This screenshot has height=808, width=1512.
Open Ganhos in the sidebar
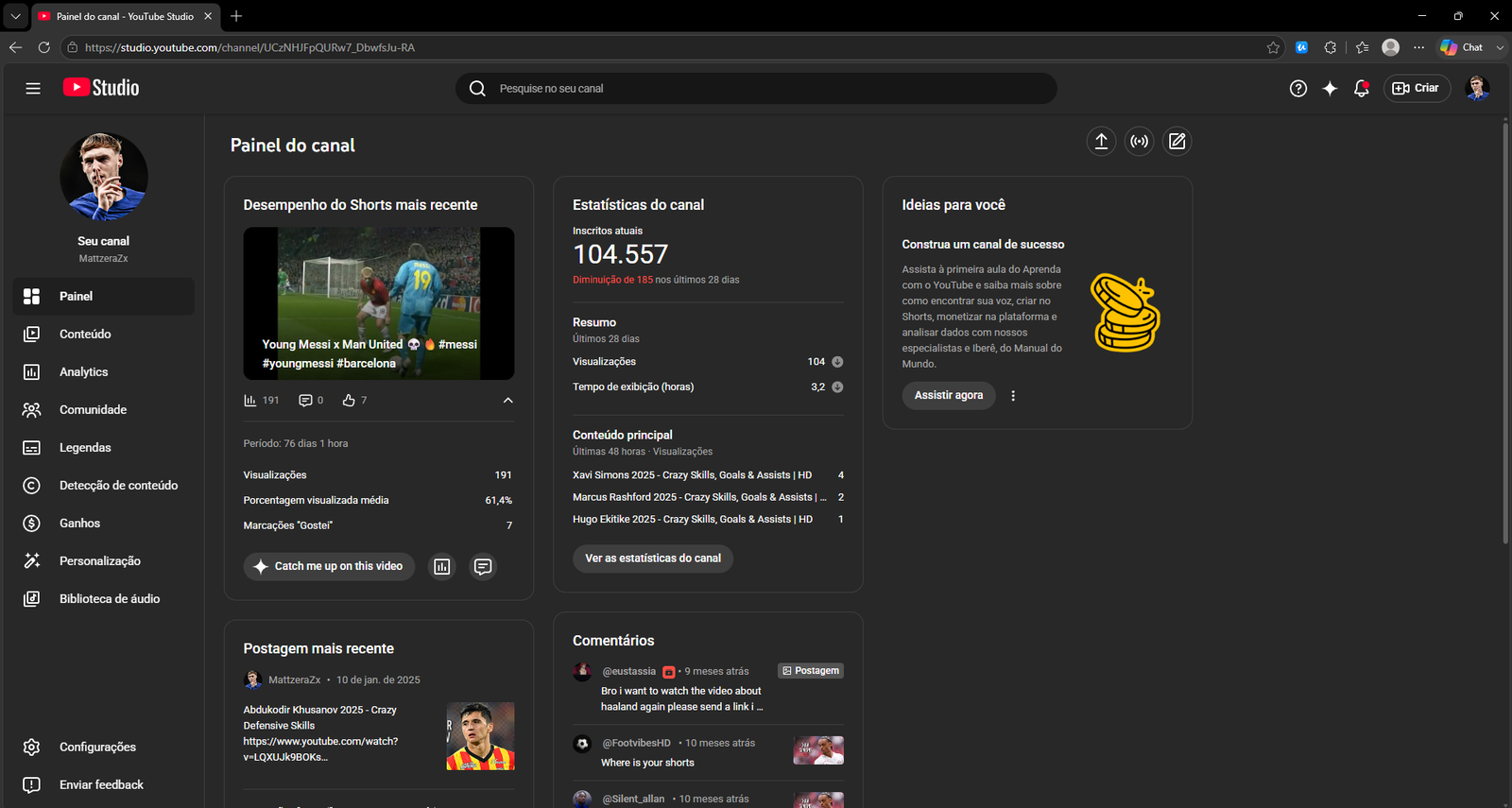pos(104,523)
